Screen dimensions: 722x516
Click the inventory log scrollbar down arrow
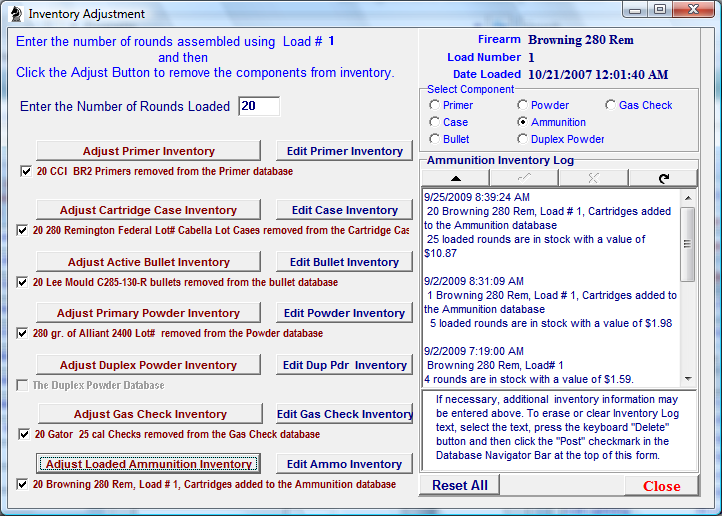click(x=688, y=379)
